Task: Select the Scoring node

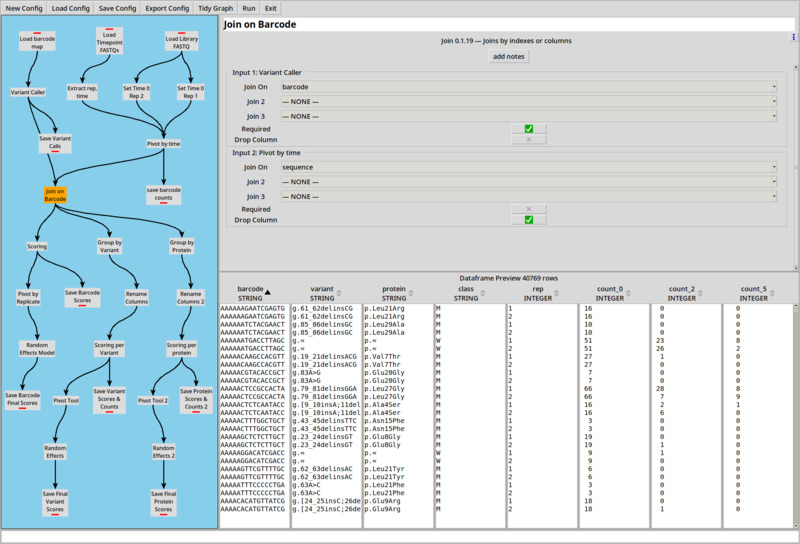Action: (x=37, y=246)
